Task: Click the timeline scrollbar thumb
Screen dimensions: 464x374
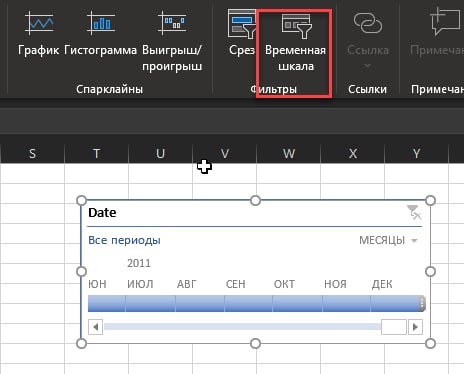Action: [394, 327]
